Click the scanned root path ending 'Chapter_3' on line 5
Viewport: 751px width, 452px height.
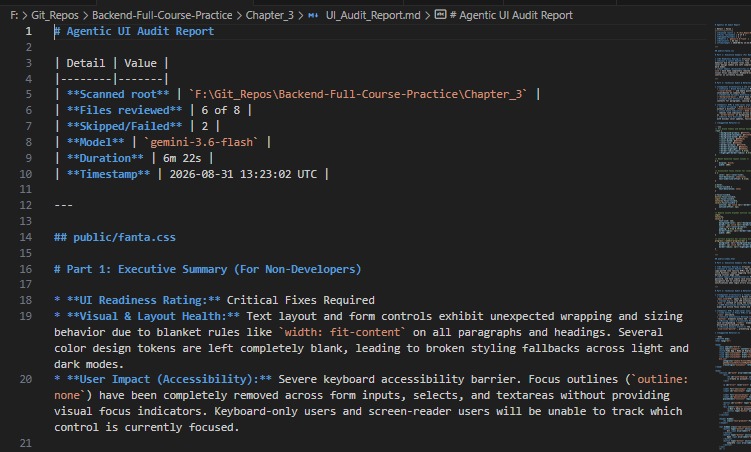coord(358,94)
